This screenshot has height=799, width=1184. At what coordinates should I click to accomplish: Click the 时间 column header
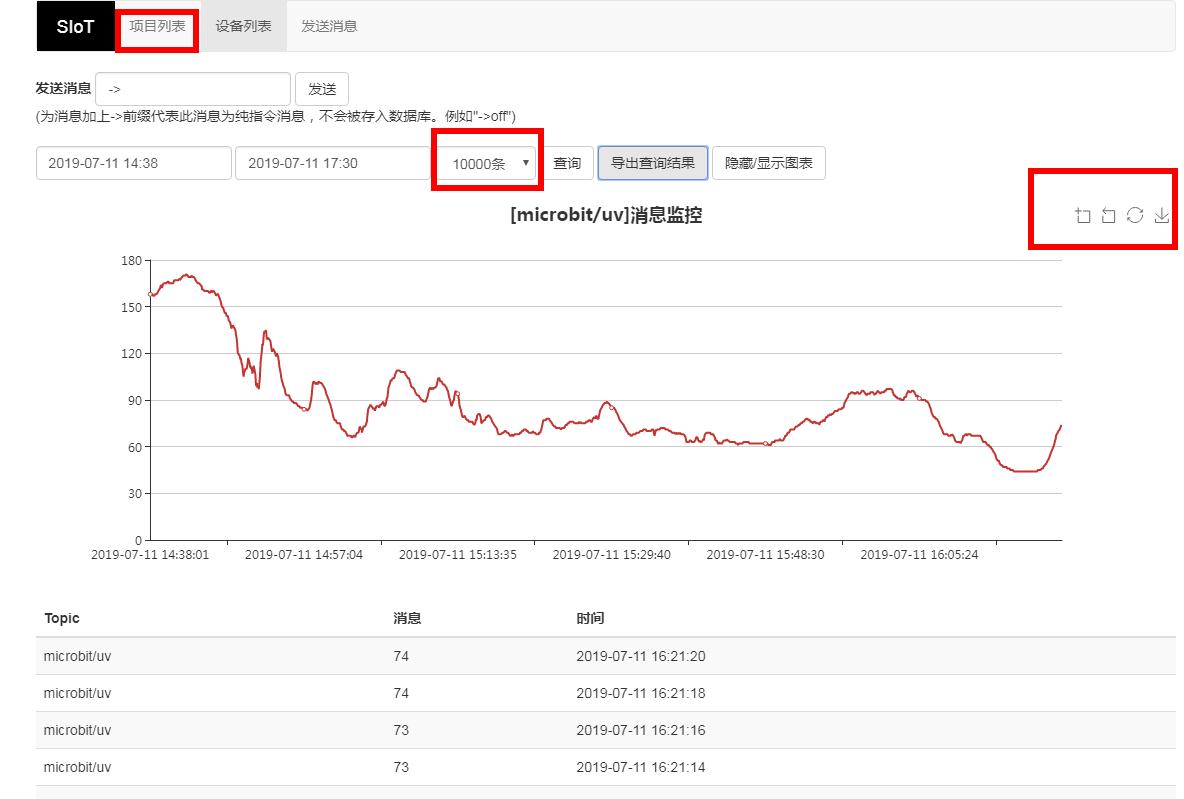[590, 618]
